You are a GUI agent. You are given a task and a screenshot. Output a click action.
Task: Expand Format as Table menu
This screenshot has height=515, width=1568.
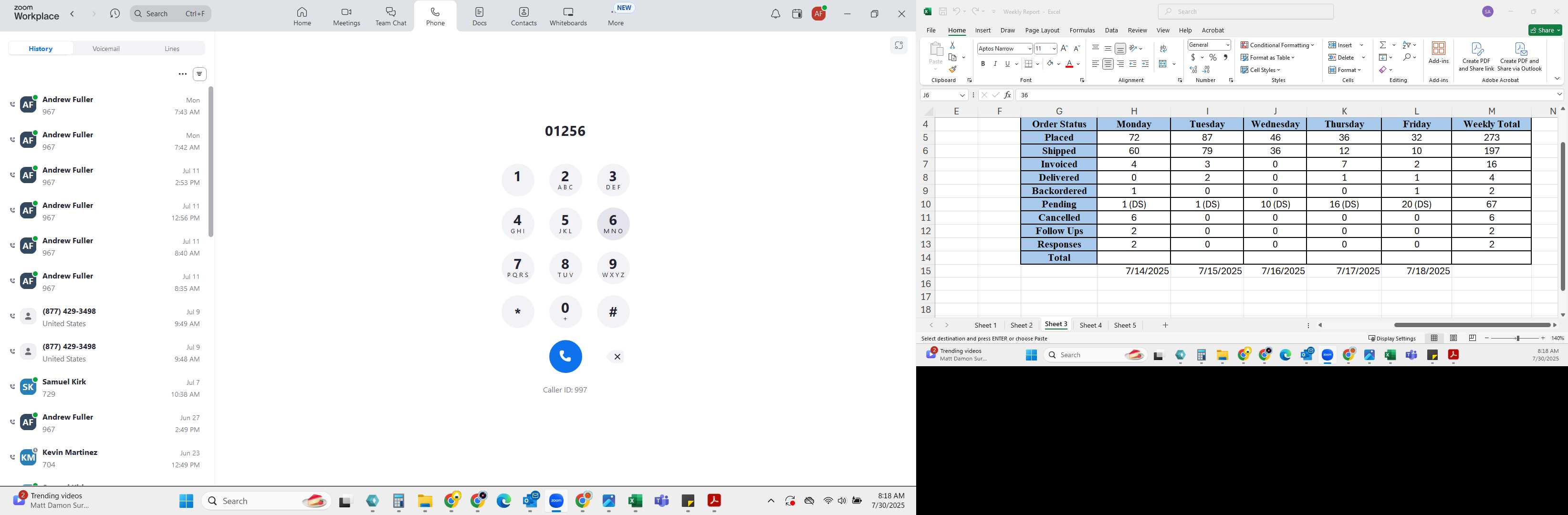1268,57
